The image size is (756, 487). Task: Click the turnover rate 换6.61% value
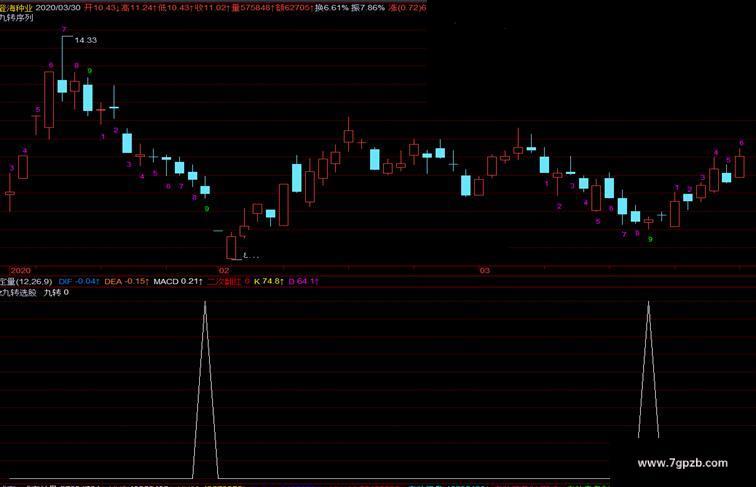pyautogui.click(x=332, y=8)
